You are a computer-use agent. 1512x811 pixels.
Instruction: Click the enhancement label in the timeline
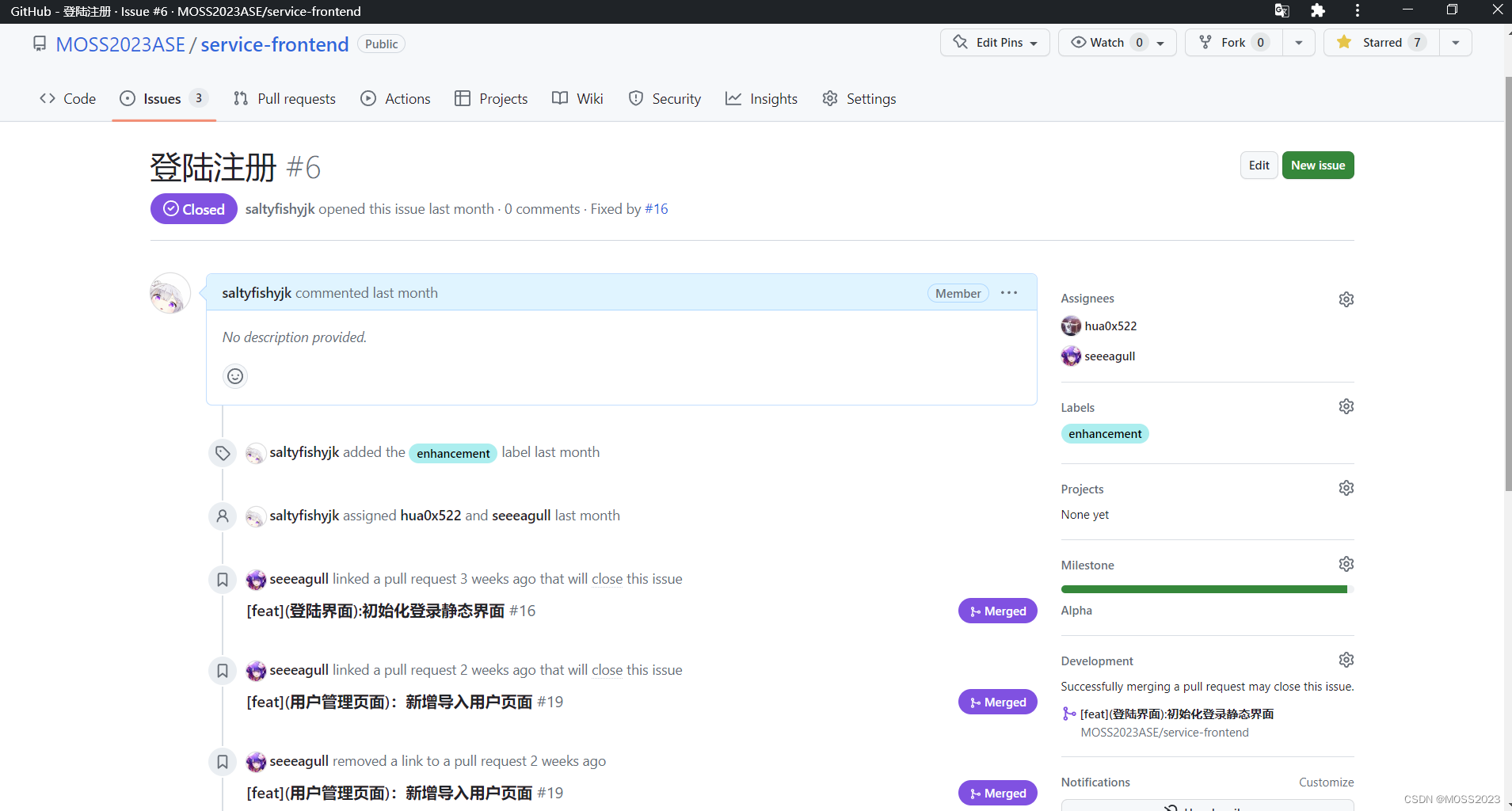coord(453,453)
